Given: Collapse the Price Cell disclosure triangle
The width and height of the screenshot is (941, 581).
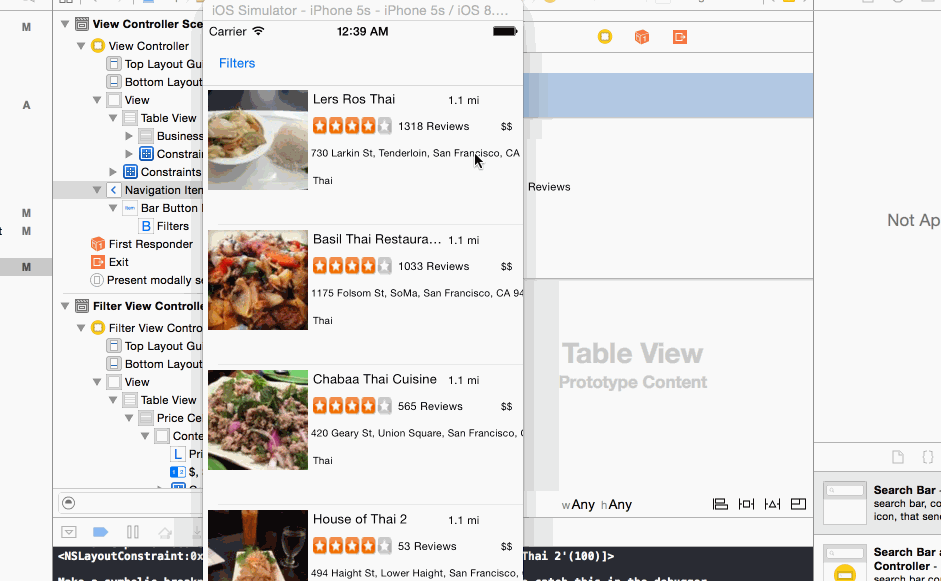Looking at the screenshot, I should (x=128, y=418).
